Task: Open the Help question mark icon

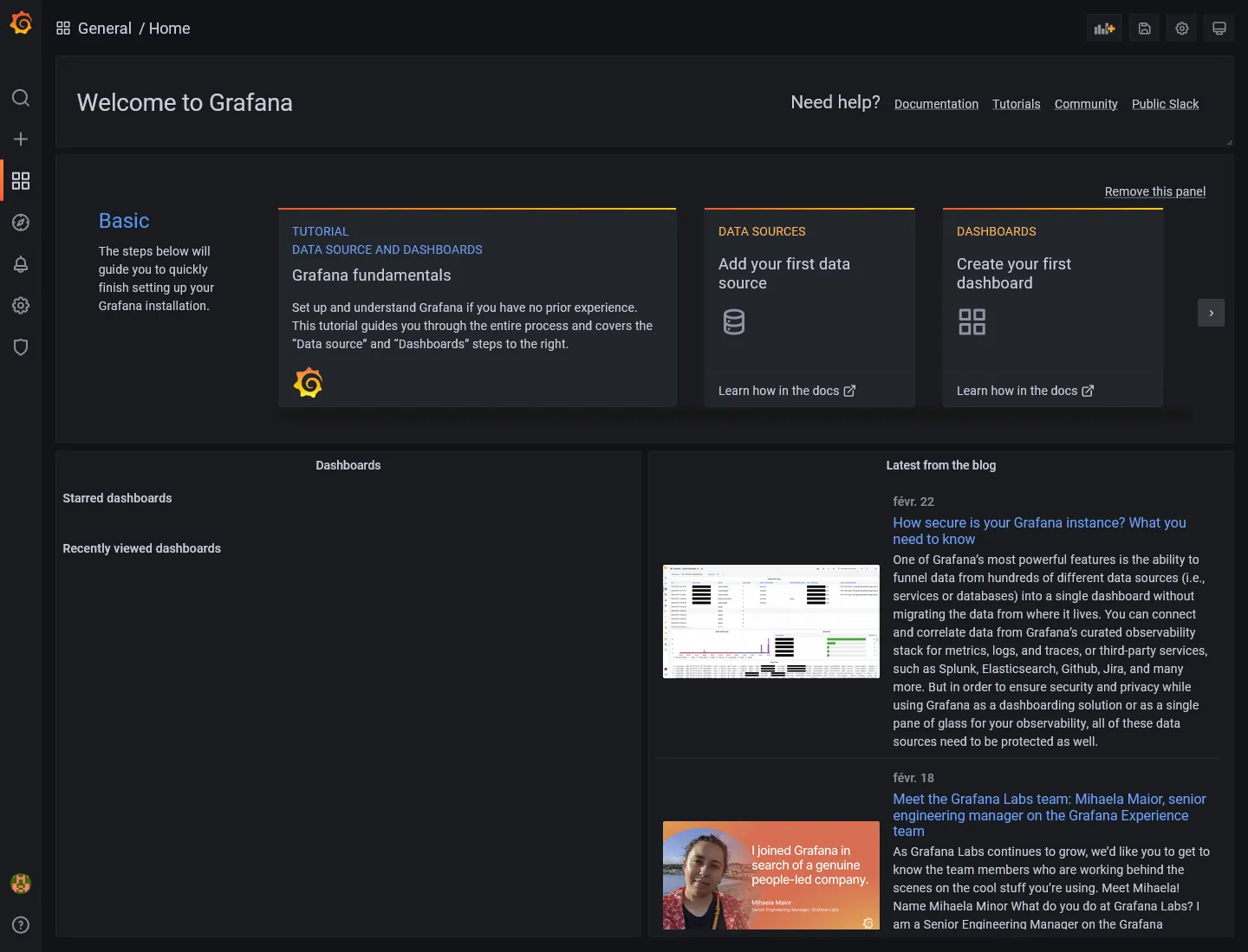Action: pos(21,924)
